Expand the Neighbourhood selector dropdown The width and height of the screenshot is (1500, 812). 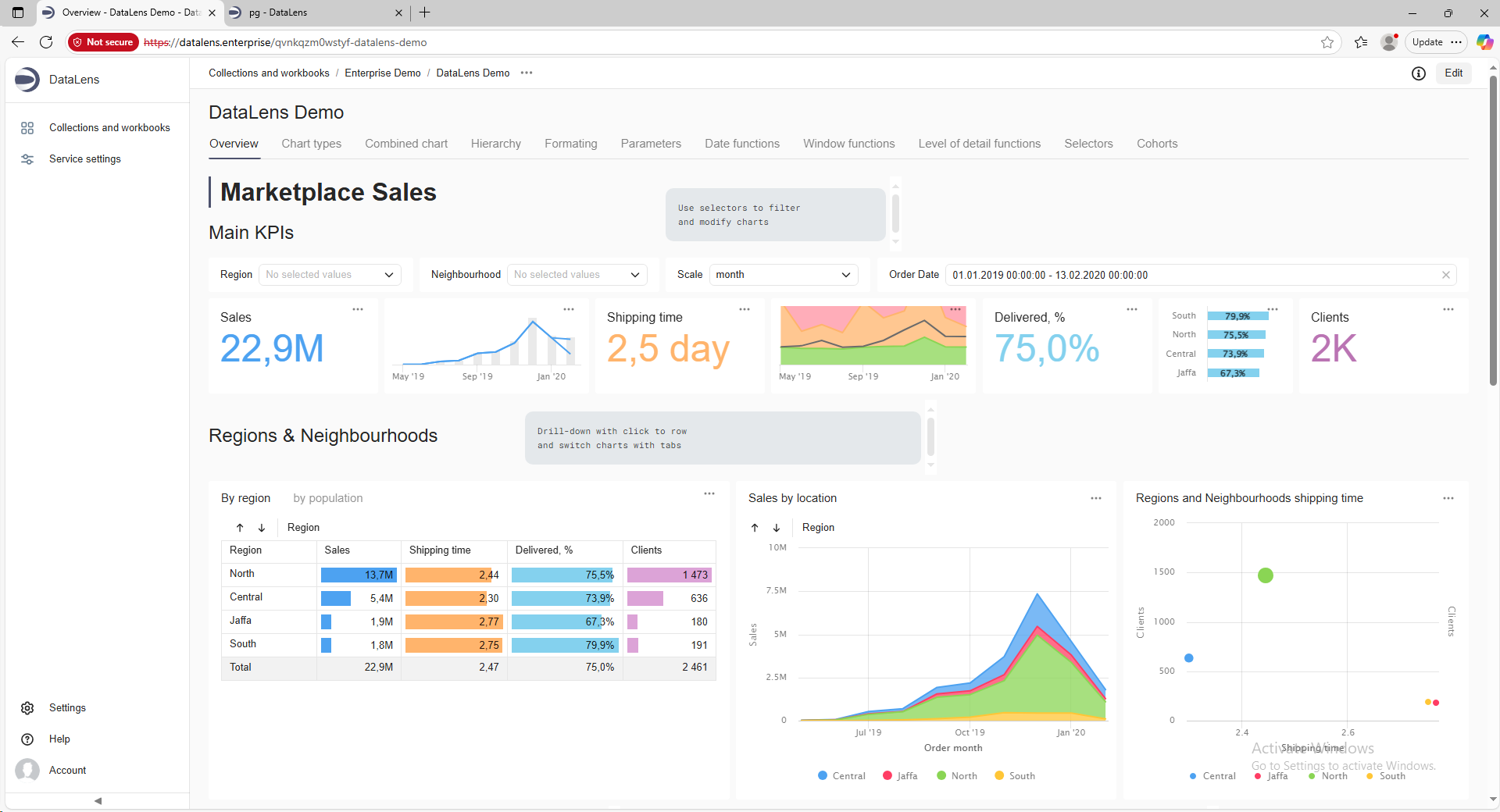tap(577, 275)
